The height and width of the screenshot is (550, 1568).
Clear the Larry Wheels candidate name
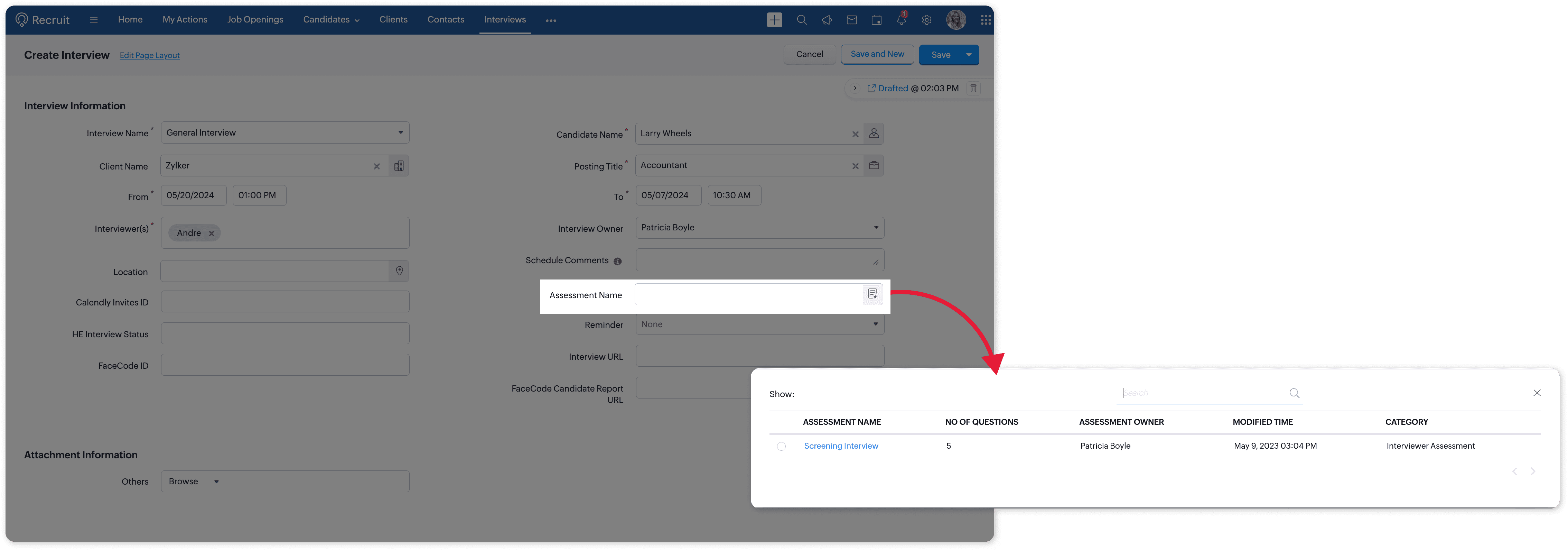855,134
